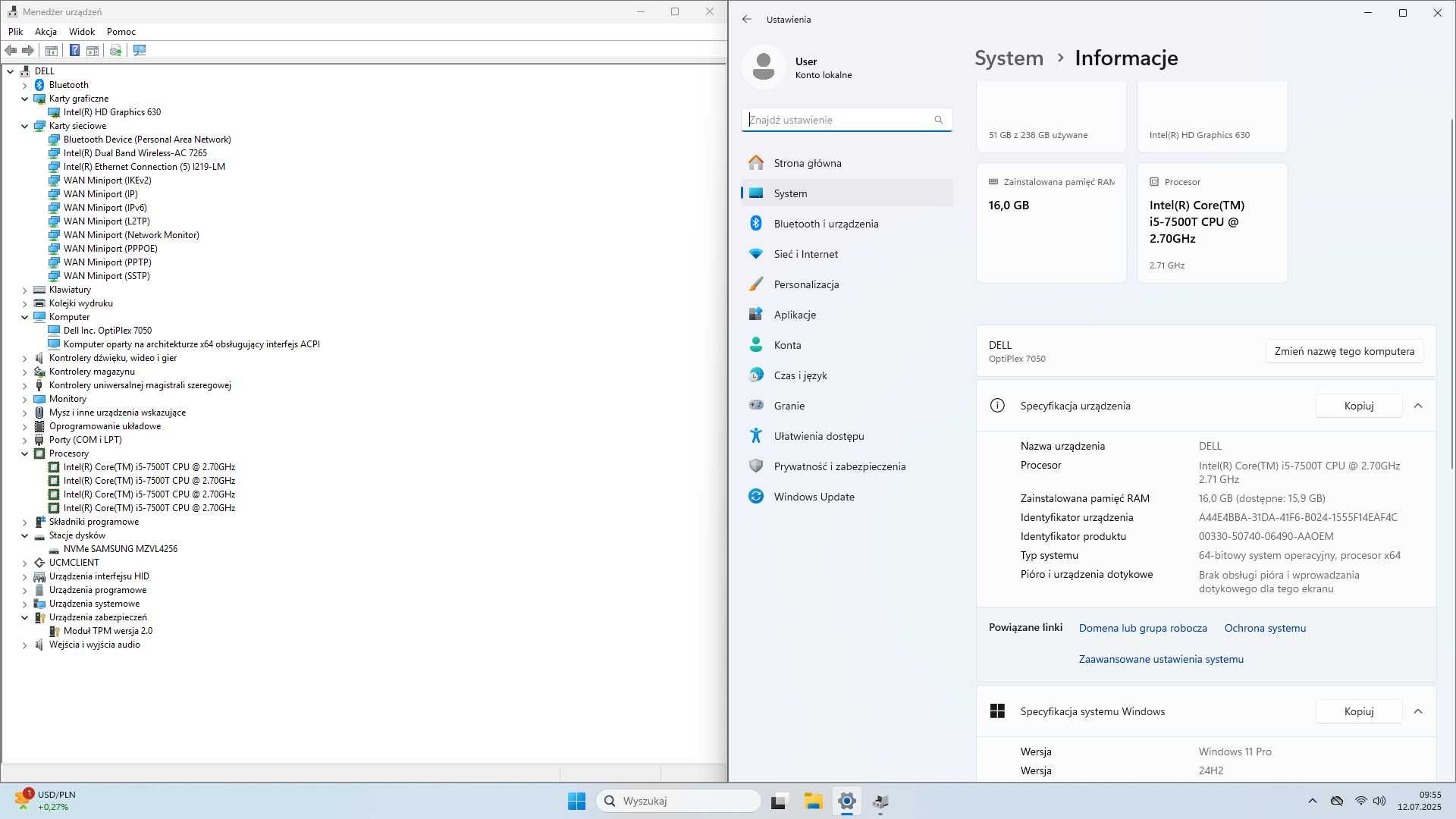Select the Intel(R) HD Graphics 630 device icon
Screen dimensions: 1456x819
(54, 112)
